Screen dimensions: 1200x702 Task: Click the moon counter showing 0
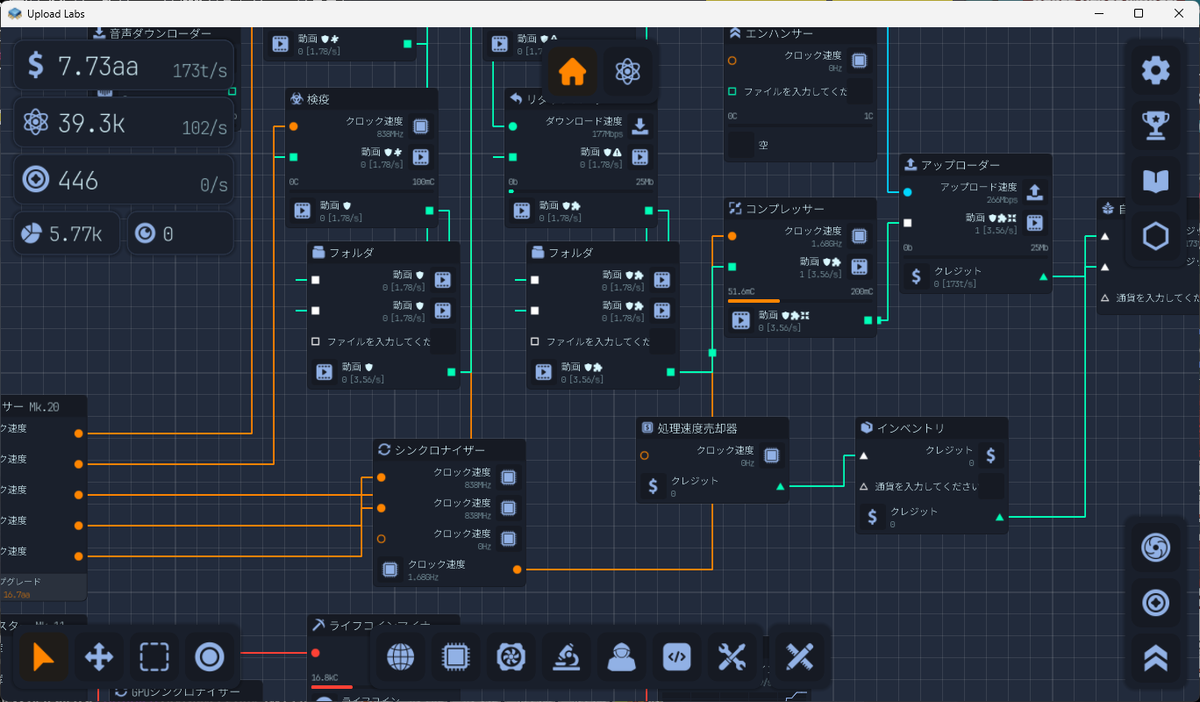click(180, 233)
